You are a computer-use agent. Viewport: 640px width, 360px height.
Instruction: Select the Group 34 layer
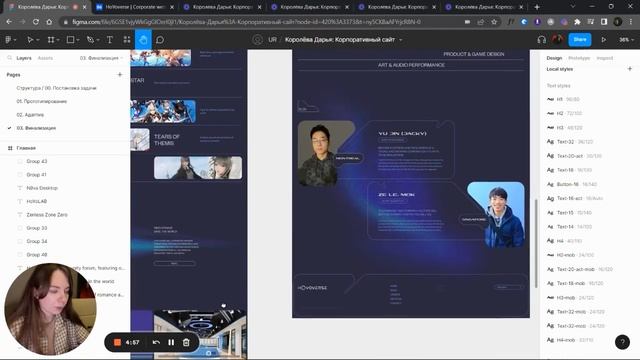[x=37, y=241]
